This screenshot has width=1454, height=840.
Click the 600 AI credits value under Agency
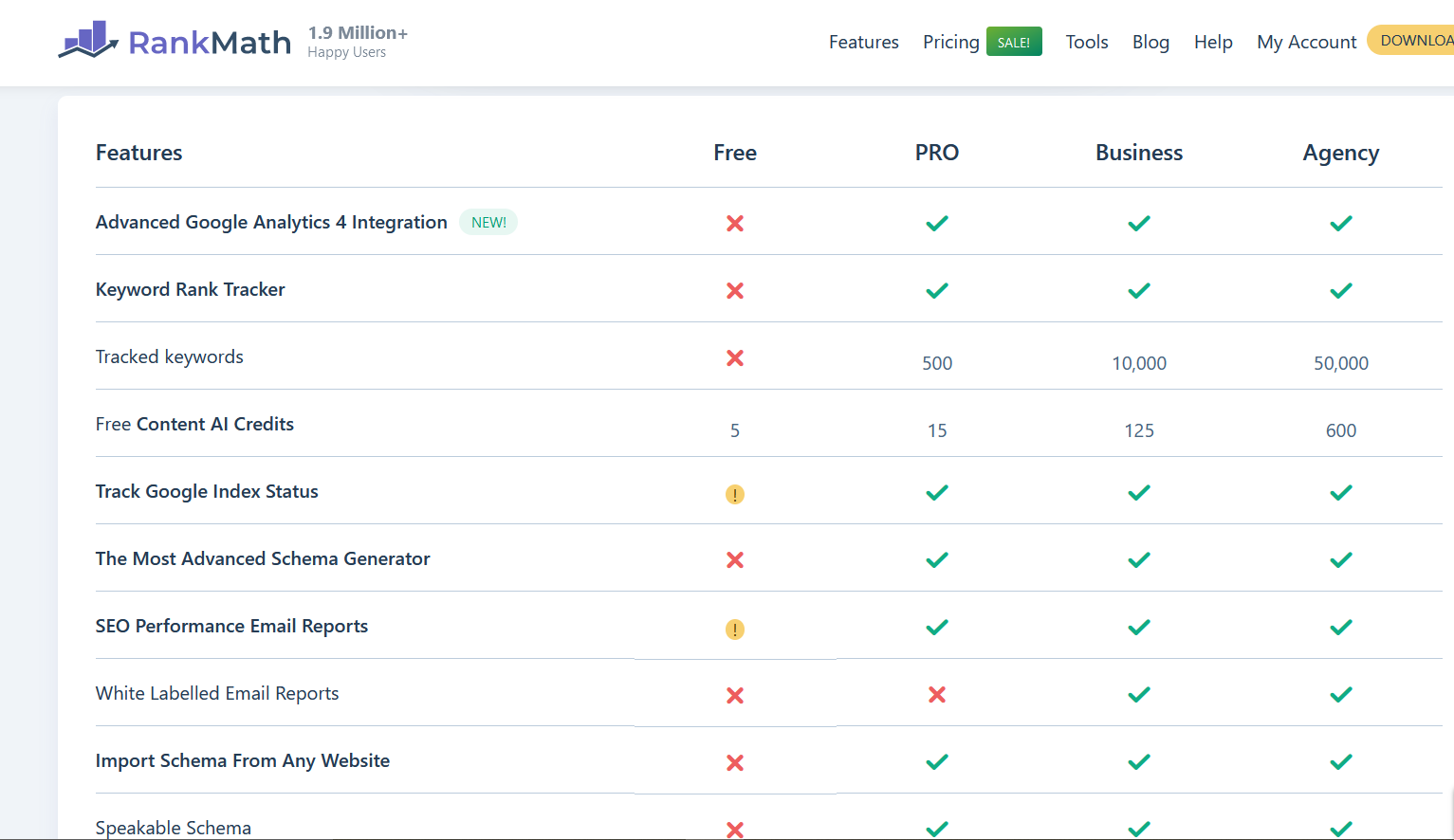1341,430
